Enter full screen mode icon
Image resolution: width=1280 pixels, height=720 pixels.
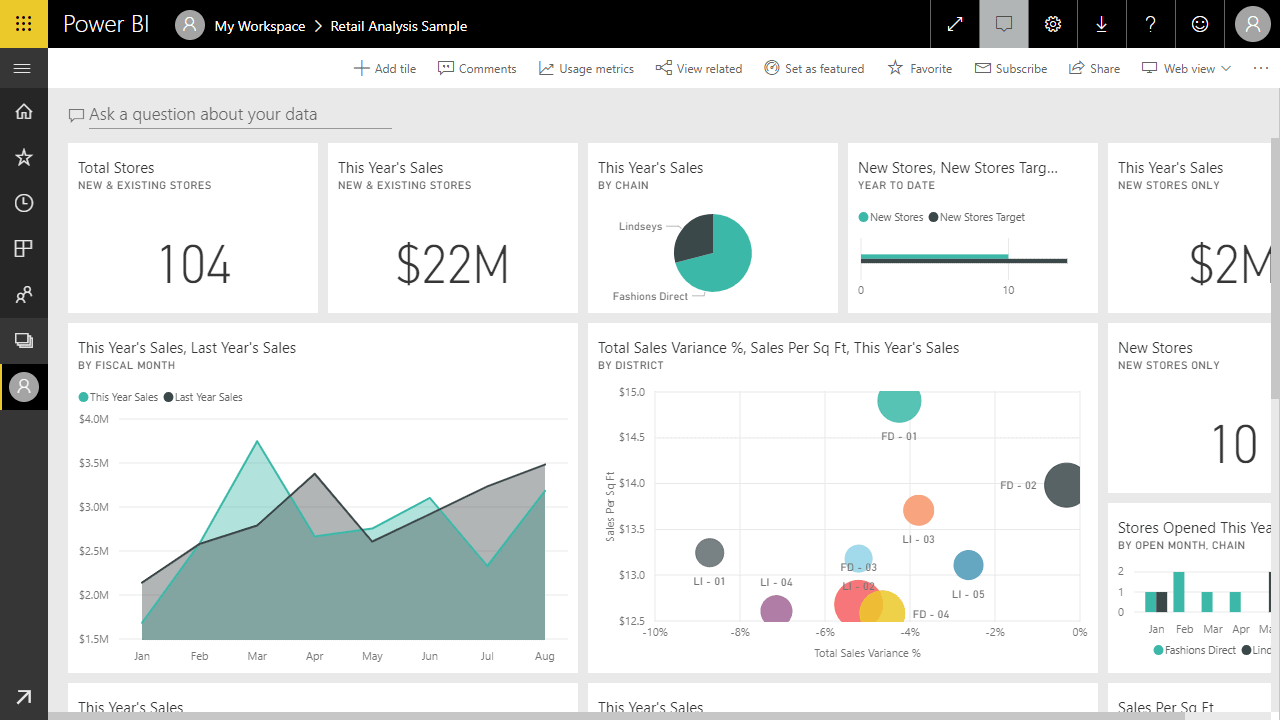pos(955,24)
